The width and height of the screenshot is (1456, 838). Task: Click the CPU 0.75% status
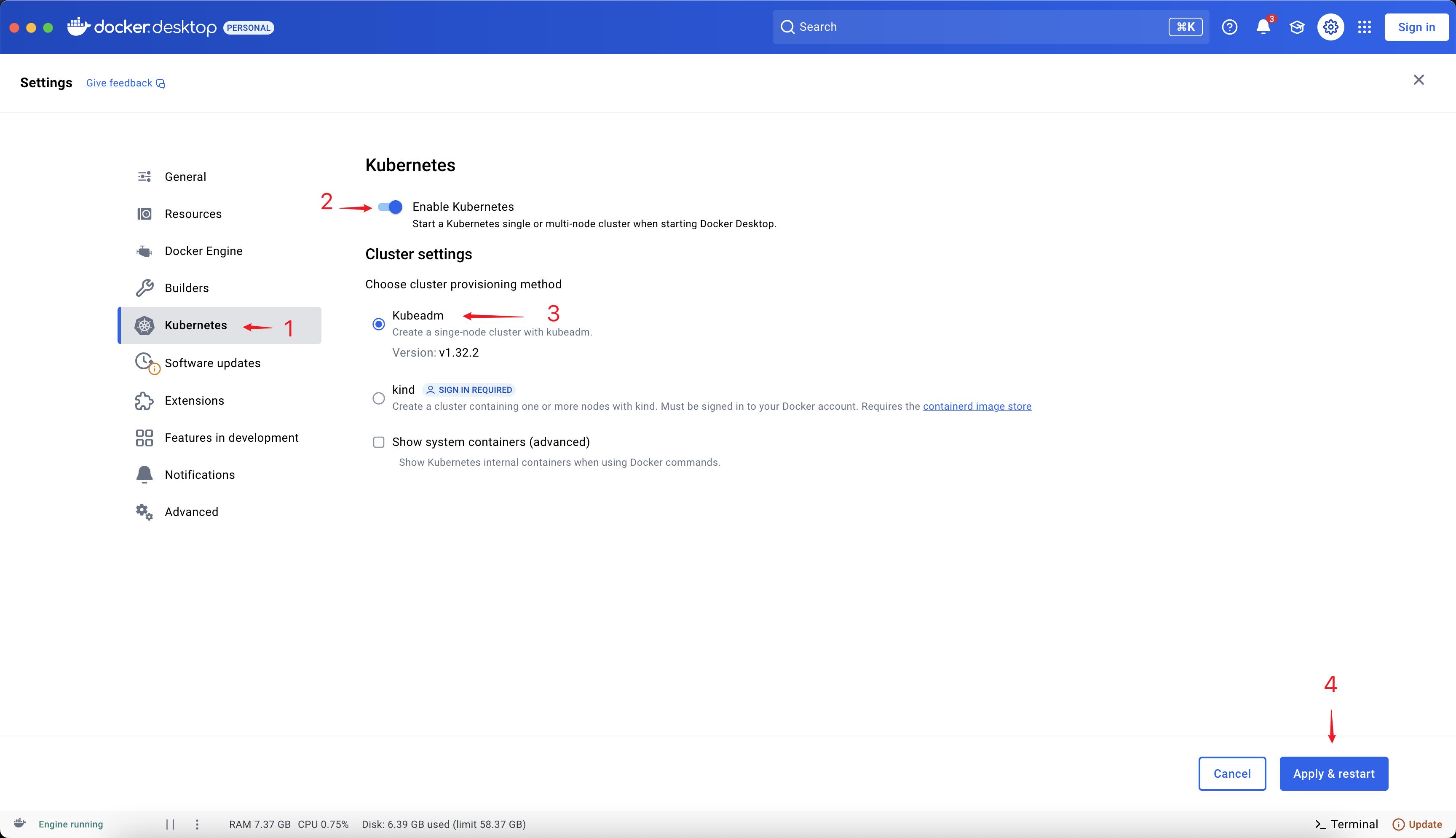tap(323, 824)
